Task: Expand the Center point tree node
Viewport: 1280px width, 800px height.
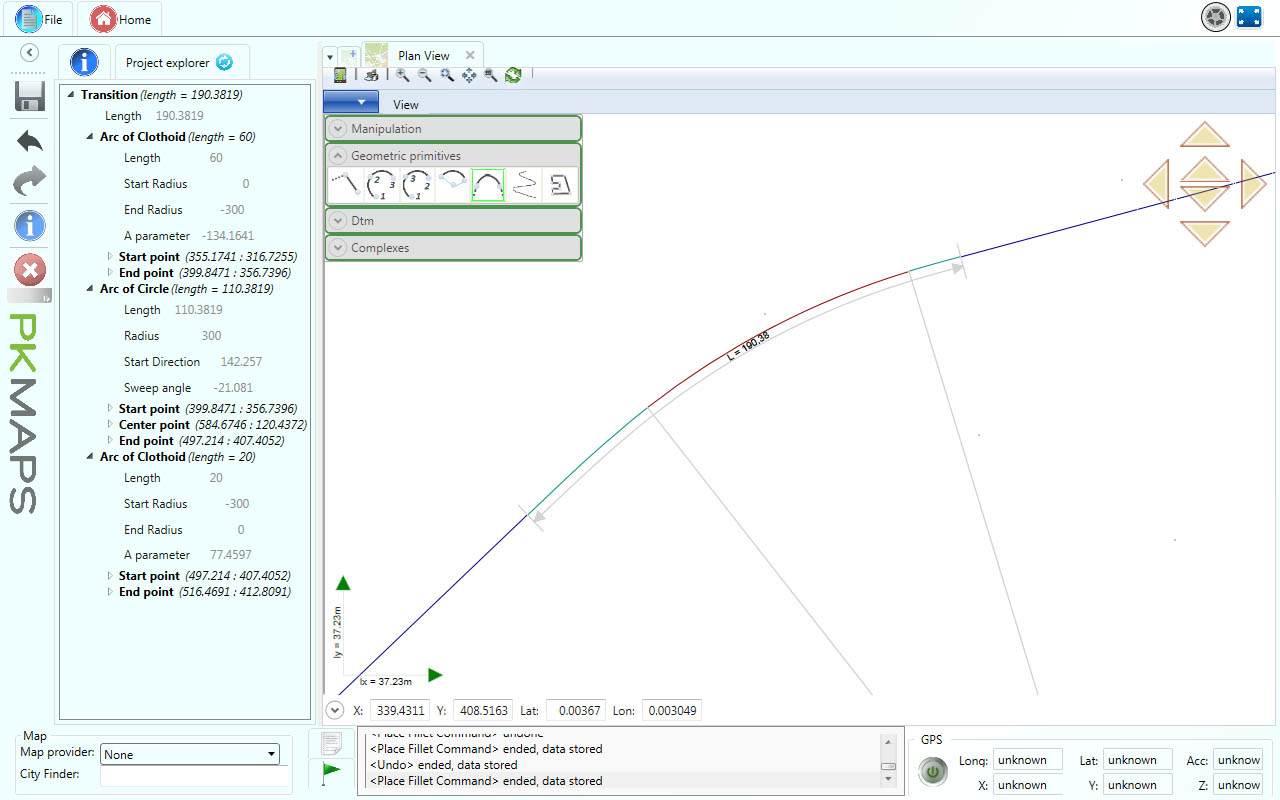Action: [x=110, y=424]
